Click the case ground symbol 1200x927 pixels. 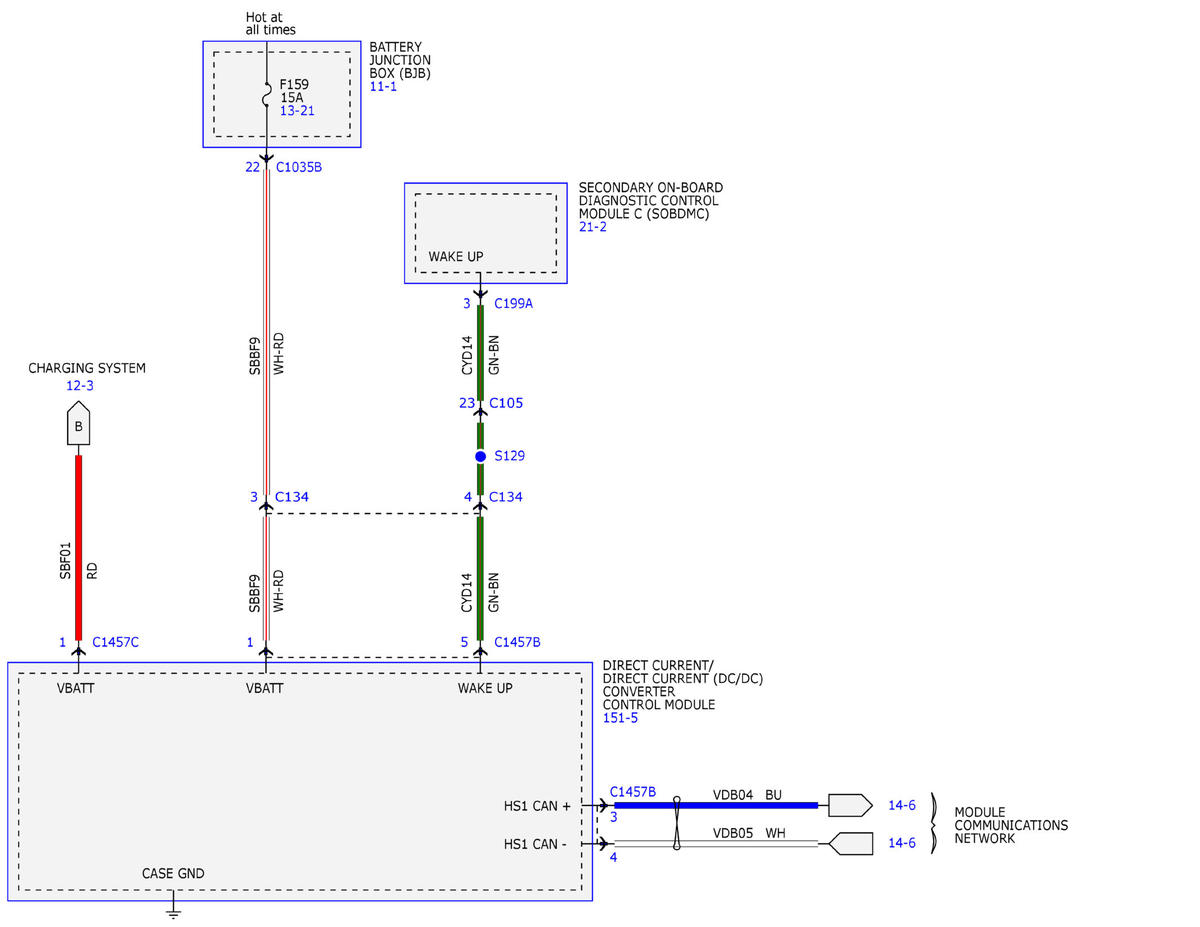(x=173, y=910)
